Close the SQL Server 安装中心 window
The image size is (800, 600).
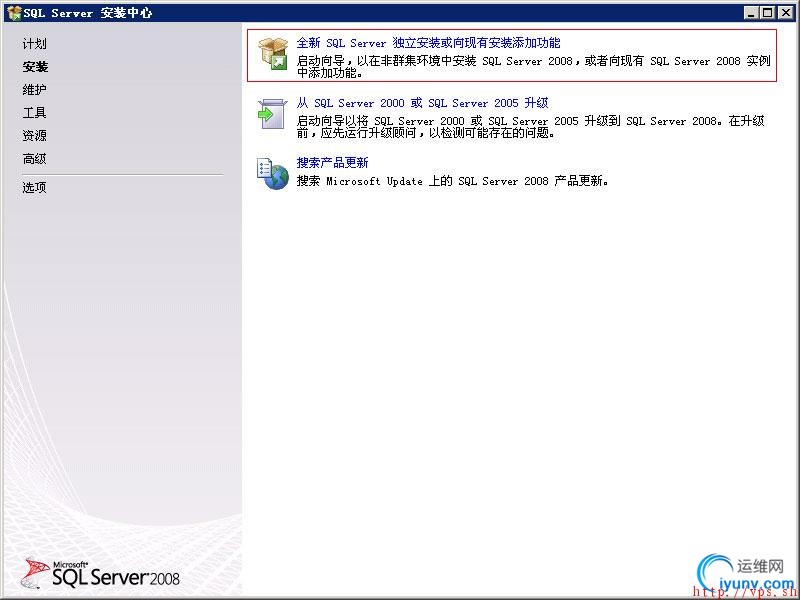(x=786, y=13)
